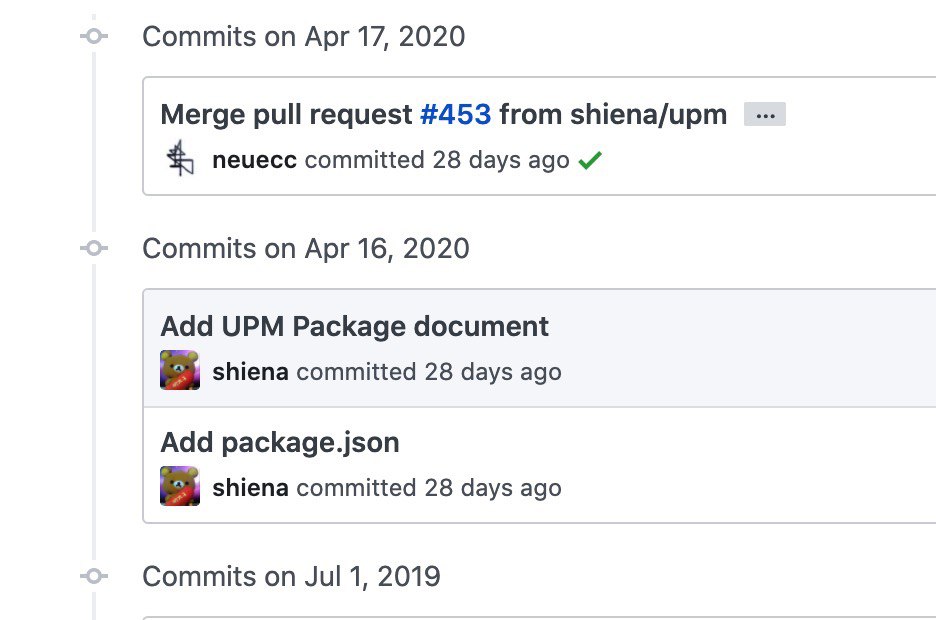Viewport: 936px width, 620px height.
Task: Open shiena's avatar on UPM Package document commit
Action: click(180, 370)
